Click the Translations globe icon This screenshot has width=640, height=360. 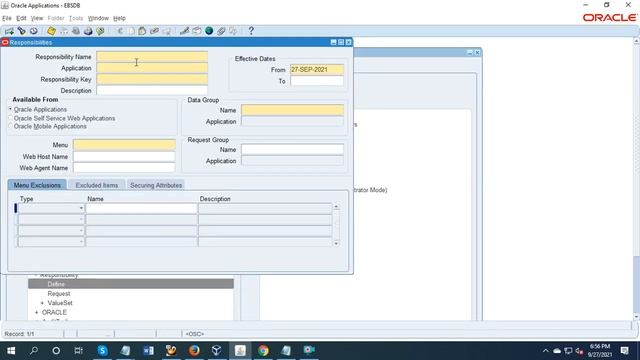point(209,31)
